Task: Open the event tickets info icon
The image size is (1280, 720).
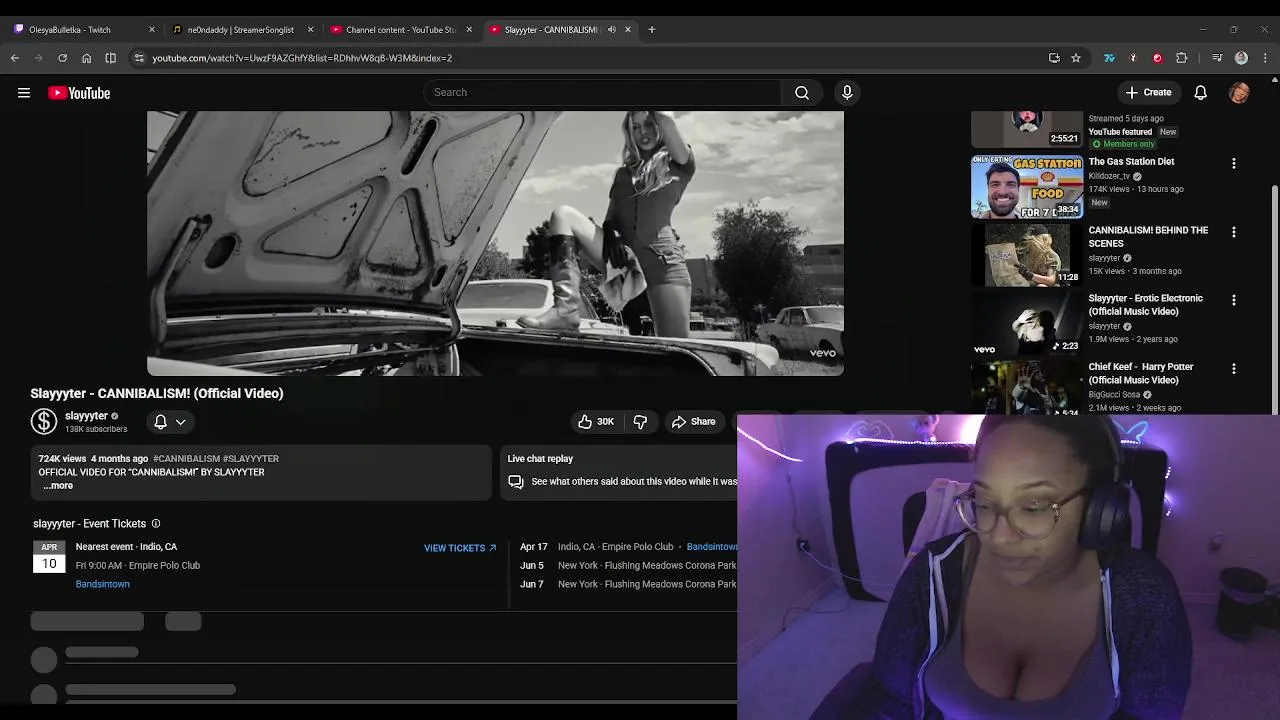Action: point(155,524)
